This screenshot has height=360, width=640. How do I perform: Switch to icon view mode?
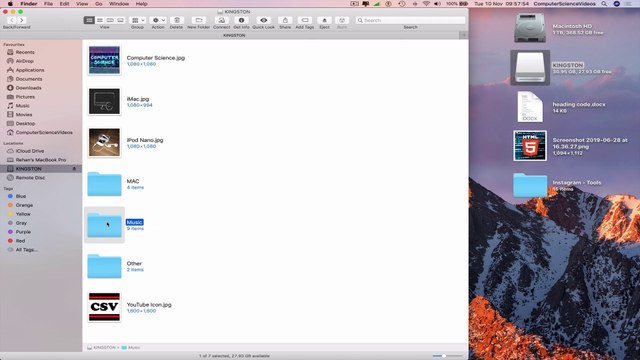coord(89,20)
